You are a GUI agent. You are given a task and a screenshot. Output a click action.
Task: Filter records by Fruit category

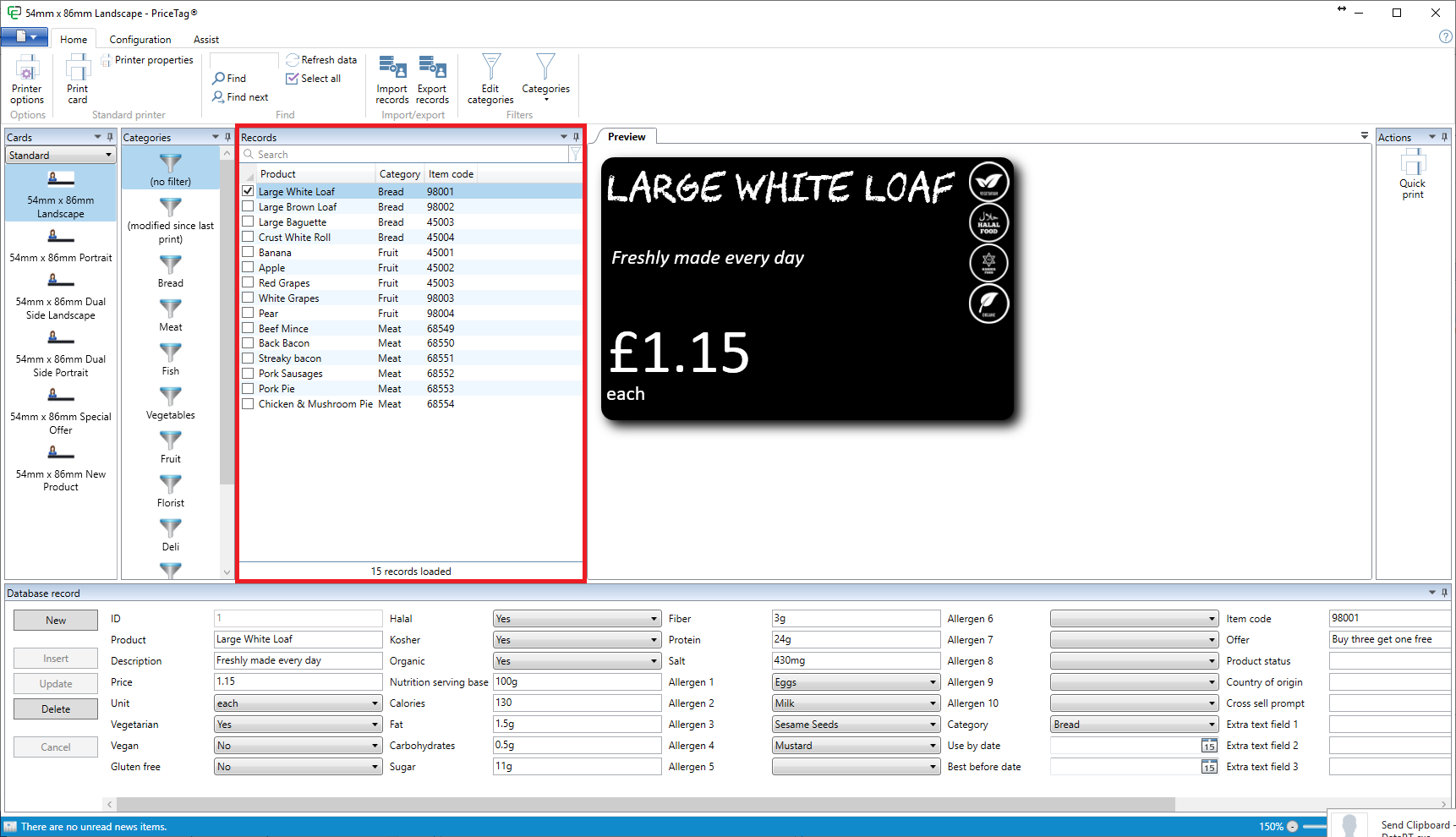click(x=171, y=447)
